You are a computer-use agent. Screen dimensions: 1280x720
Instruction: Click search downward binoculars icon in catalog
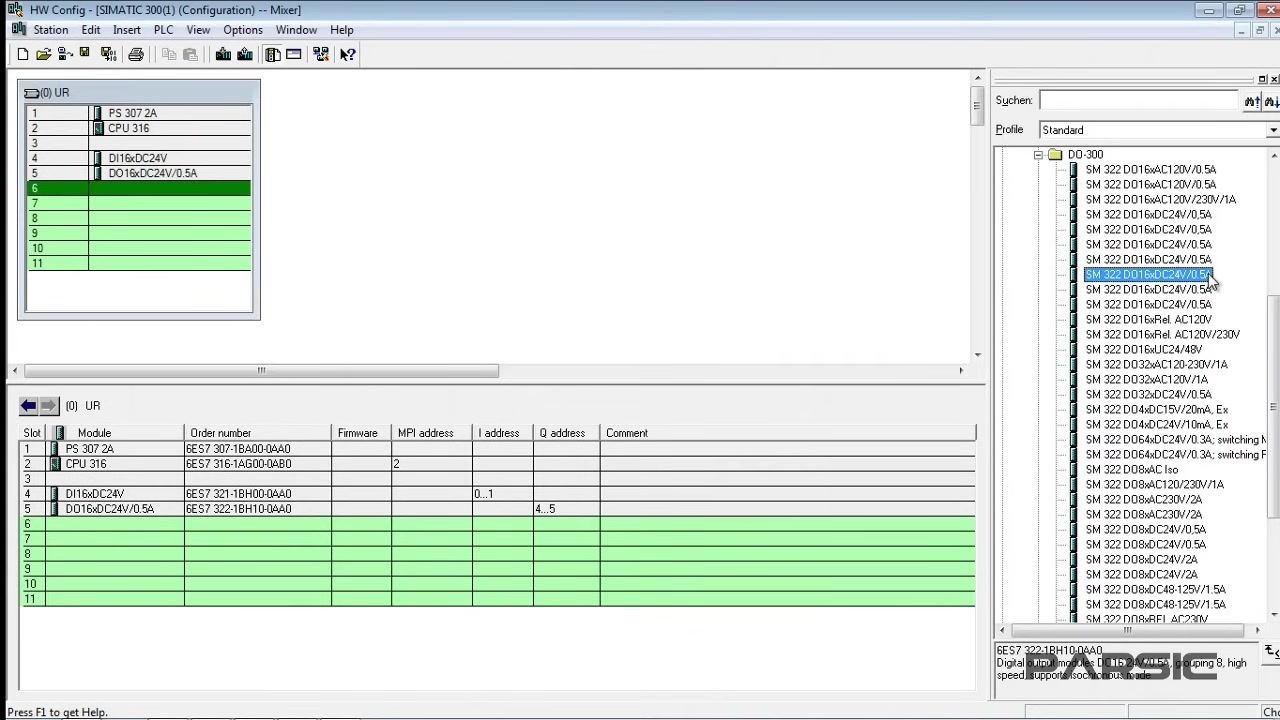pyautogui.click(x=1272, y=101)
